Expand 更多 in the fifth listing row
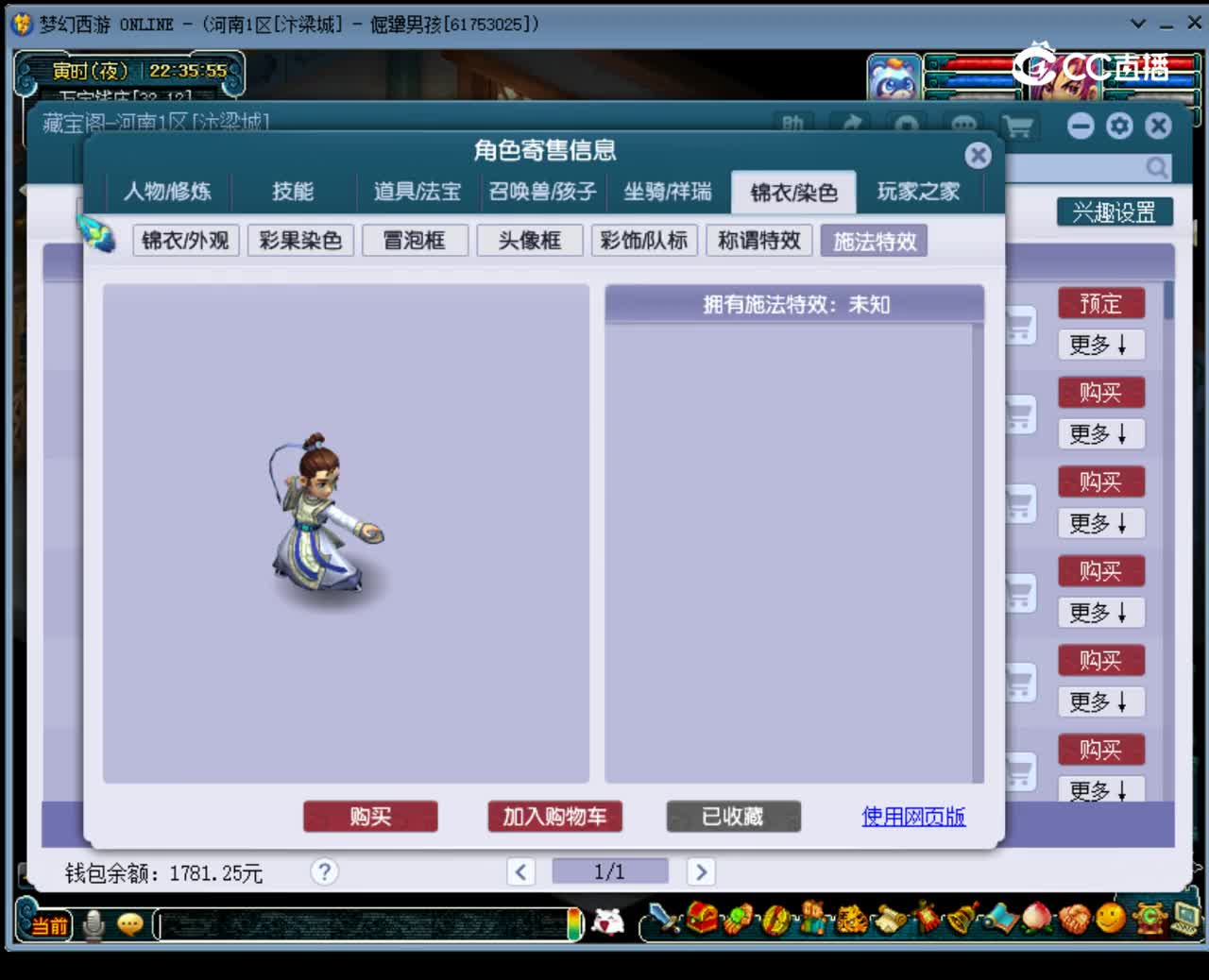The height and width of the screenshot is (980, 1209). point(1101,701)
